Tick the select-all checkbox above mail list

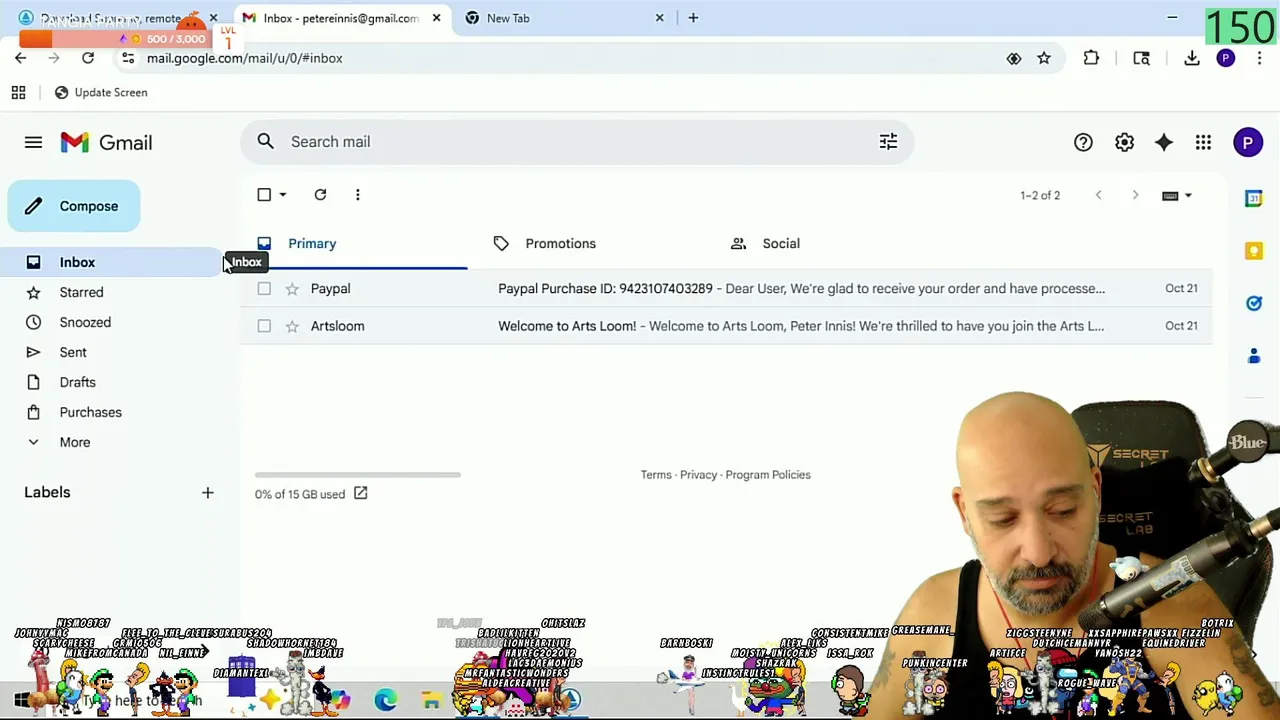click(264, 195)
